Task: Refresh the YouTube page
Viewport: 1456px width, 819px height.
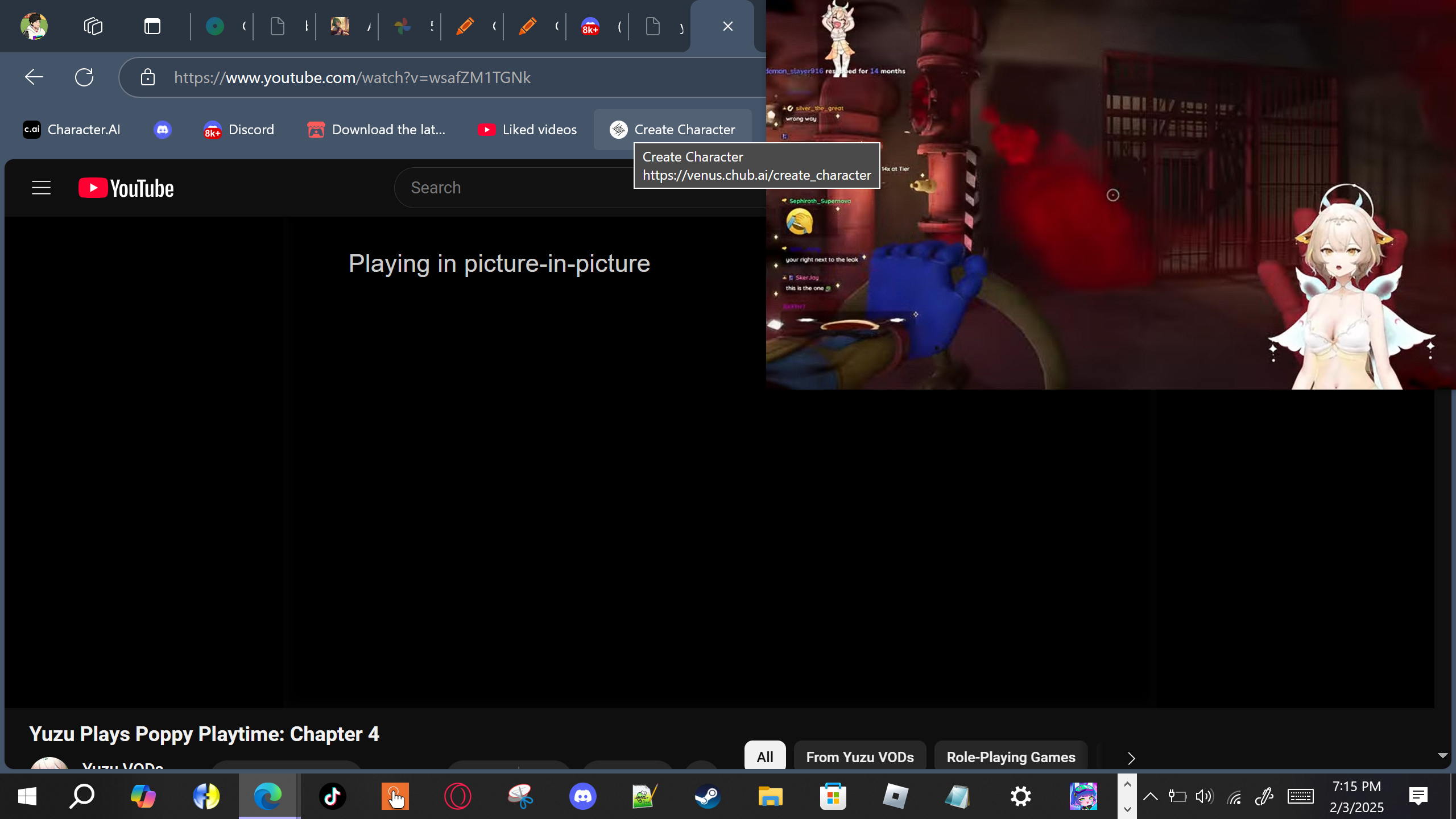Action: [84, 77]
